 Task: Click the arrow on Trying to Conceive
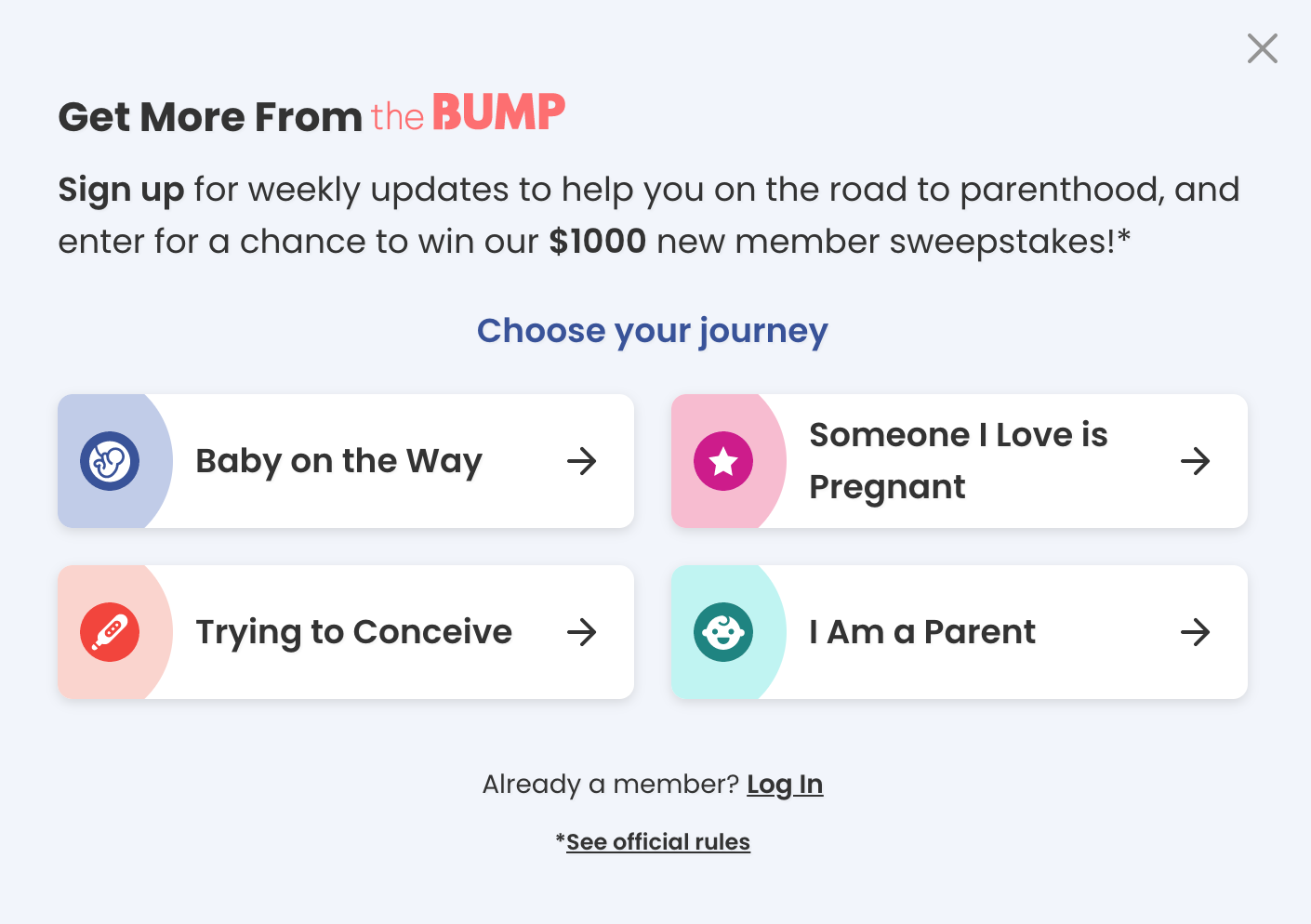coord(582,632)
